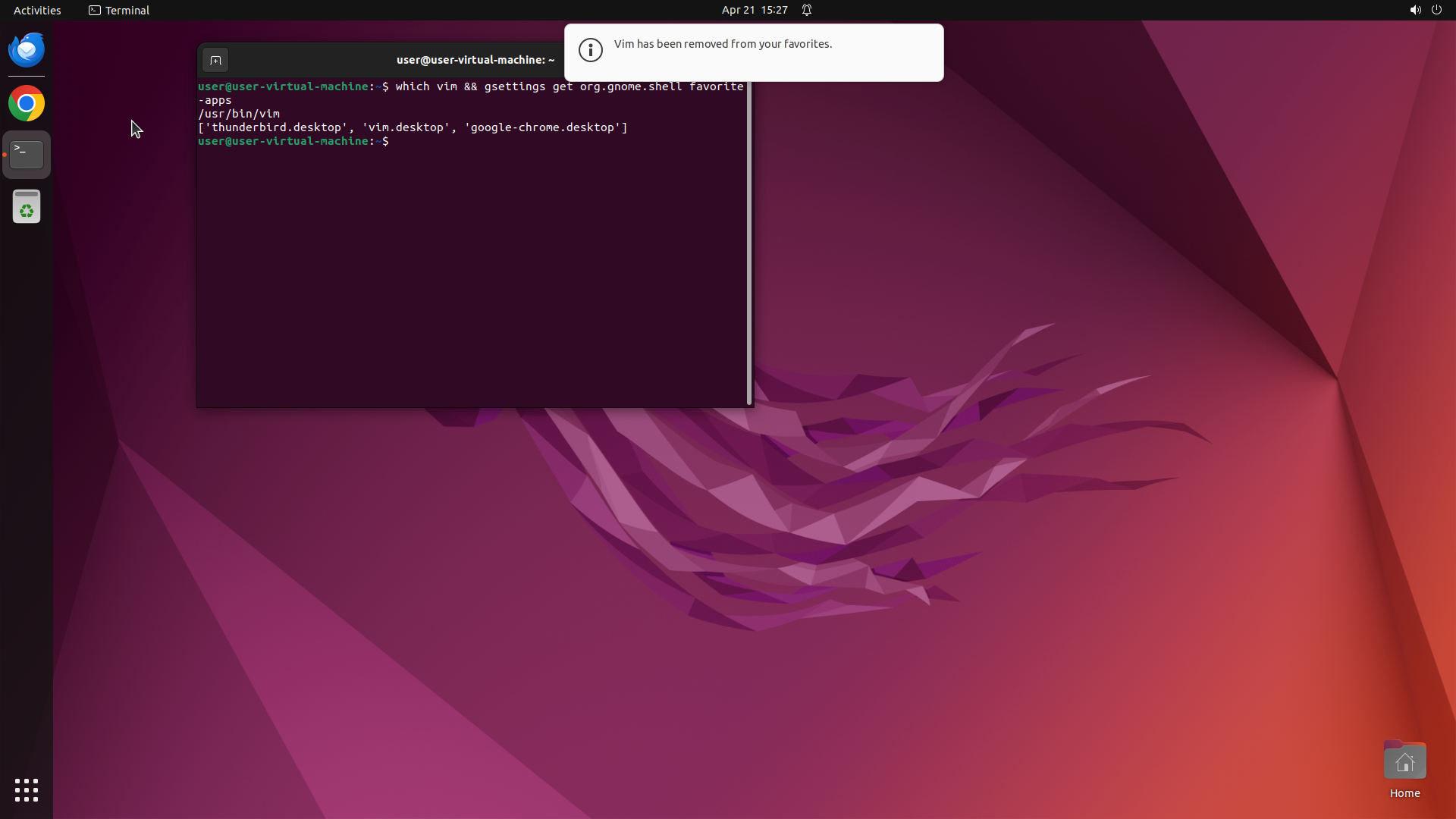Screen dimensions: 1456x819
Task: Open the Terminal app menu in top bar
Action: click(x=119, y=10)
